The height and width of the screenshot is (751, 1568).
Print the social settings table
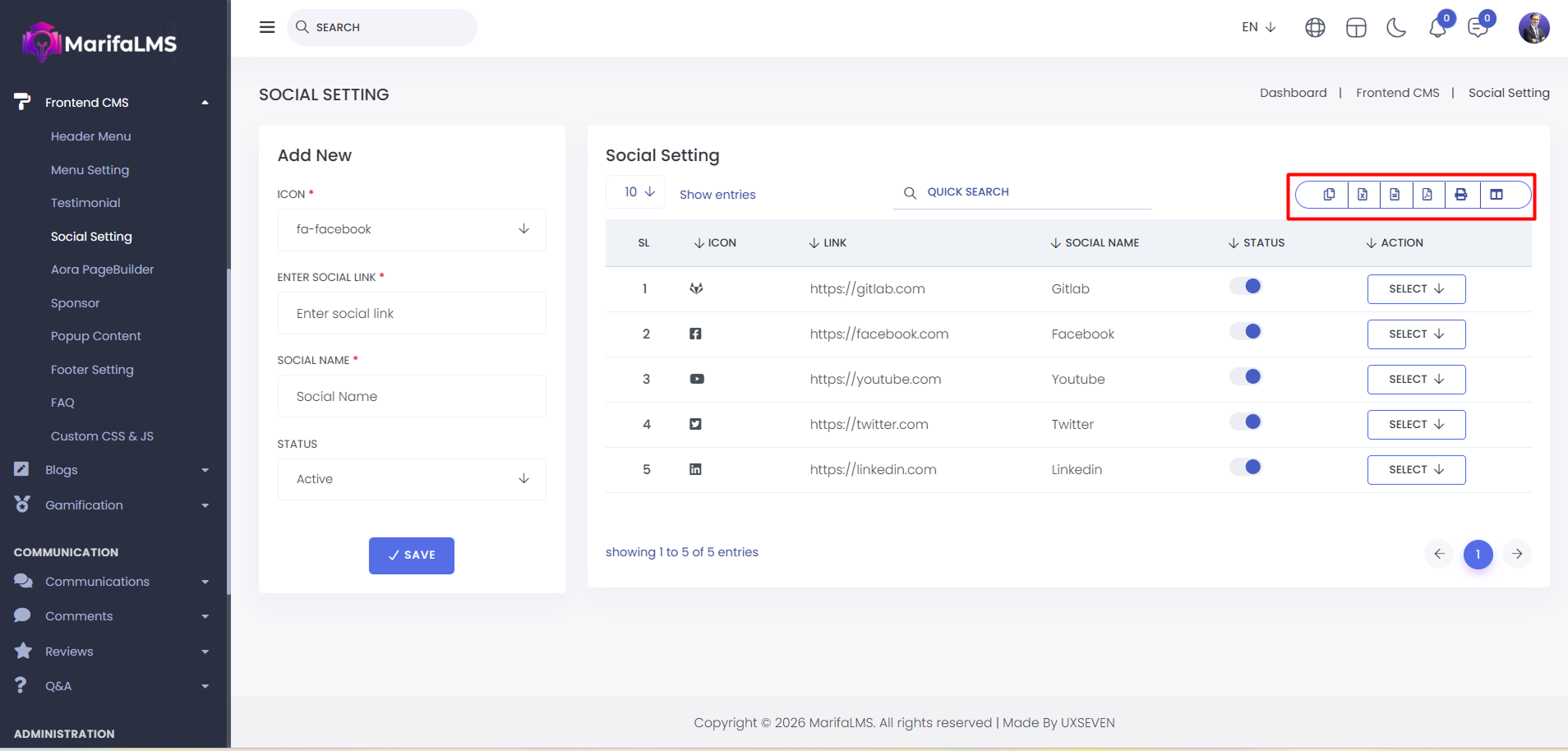tap(1461, 195)
